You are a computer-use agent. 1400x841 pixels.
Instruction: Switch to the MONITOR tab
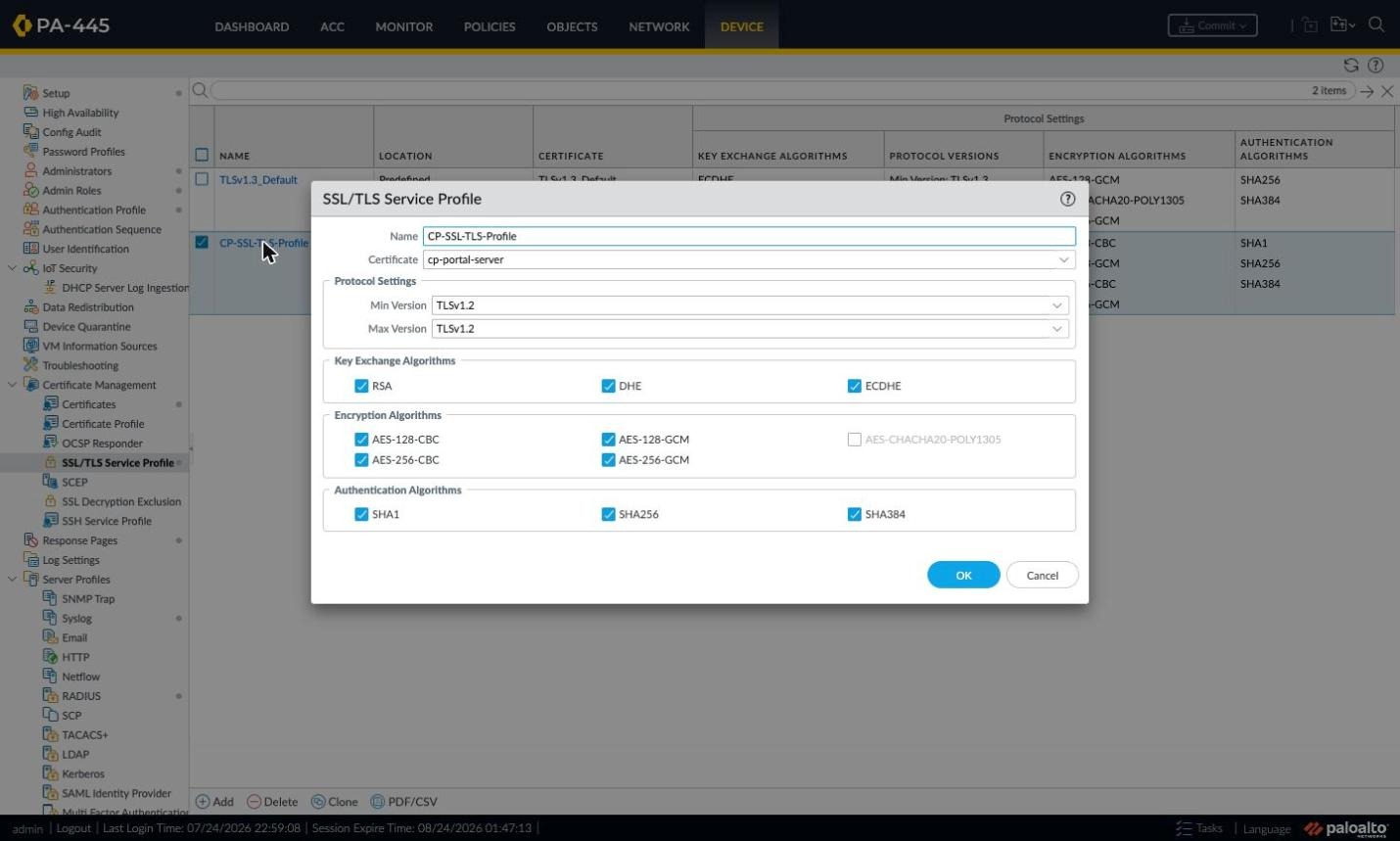point(403,26)
